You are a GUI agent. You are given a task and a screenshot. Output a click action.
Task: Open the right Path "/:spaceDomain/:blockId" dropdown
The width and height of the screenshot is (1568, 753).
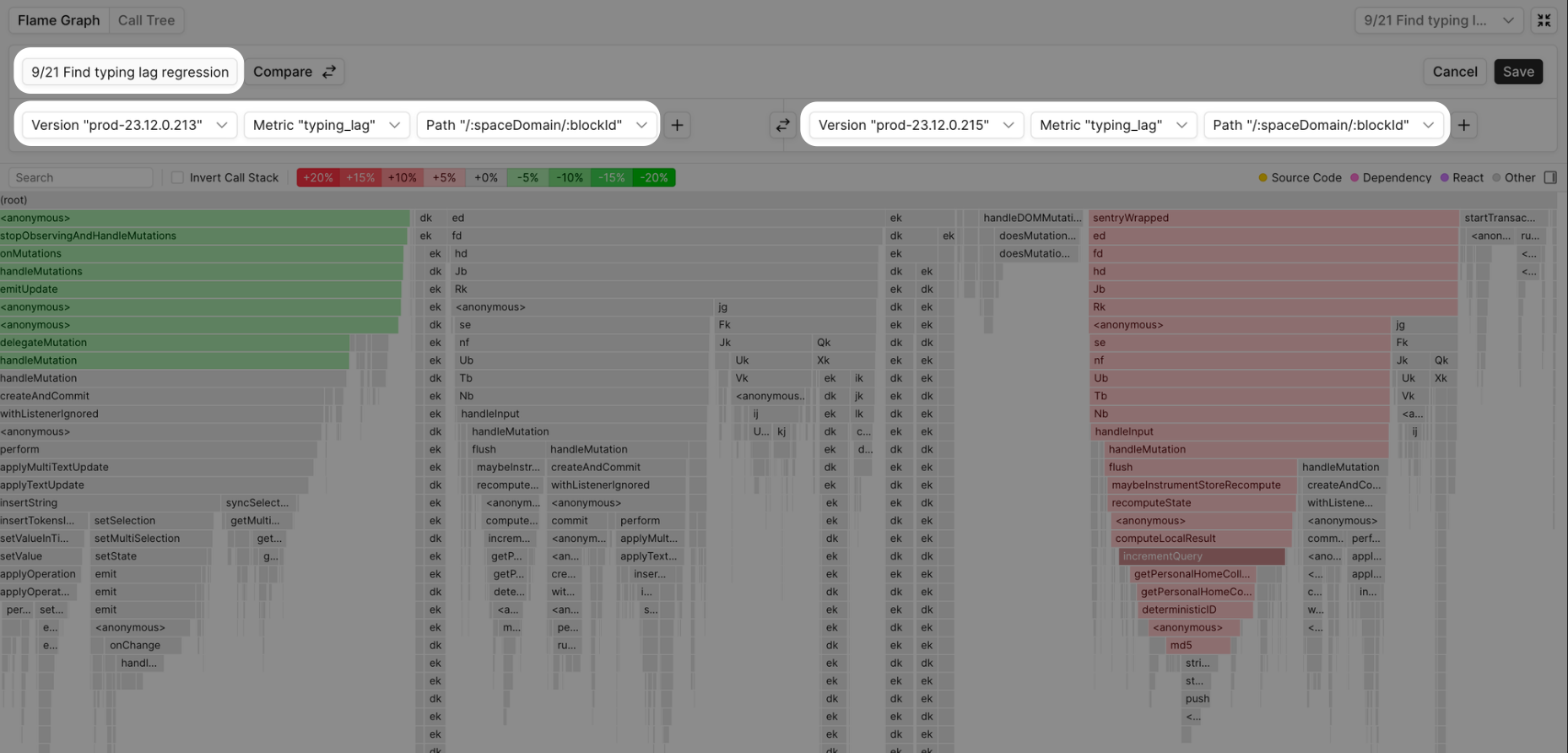(x=1324, y=125)
